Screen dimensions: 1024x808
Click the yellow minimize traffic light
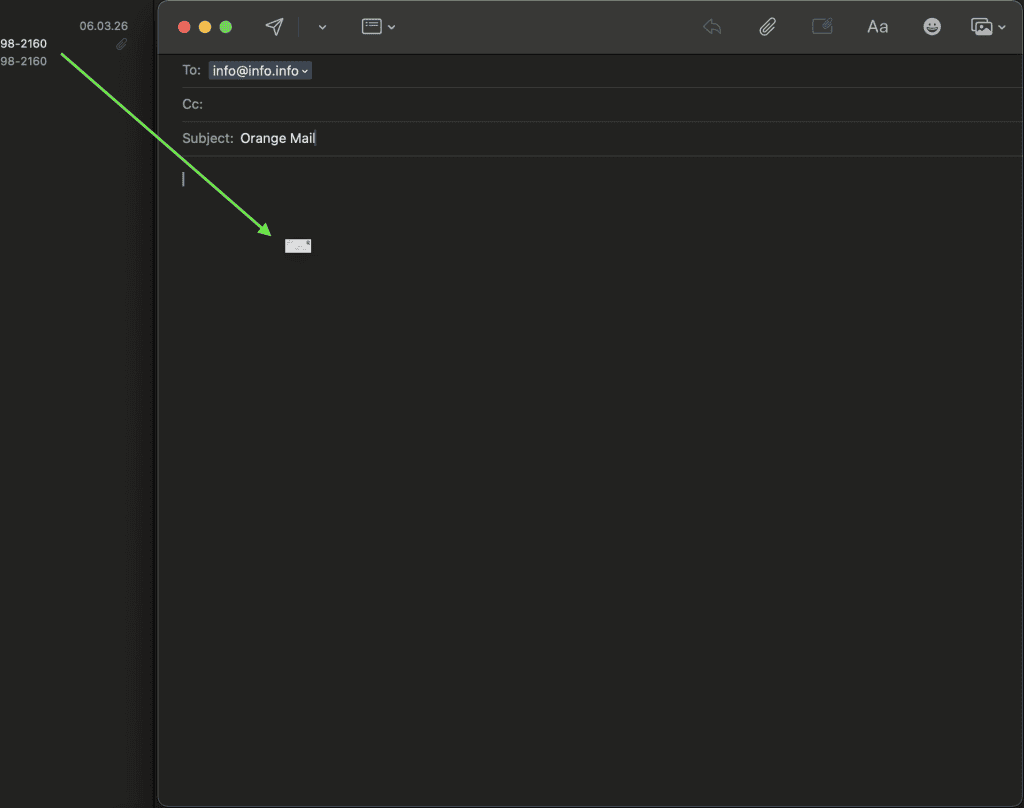203,26
